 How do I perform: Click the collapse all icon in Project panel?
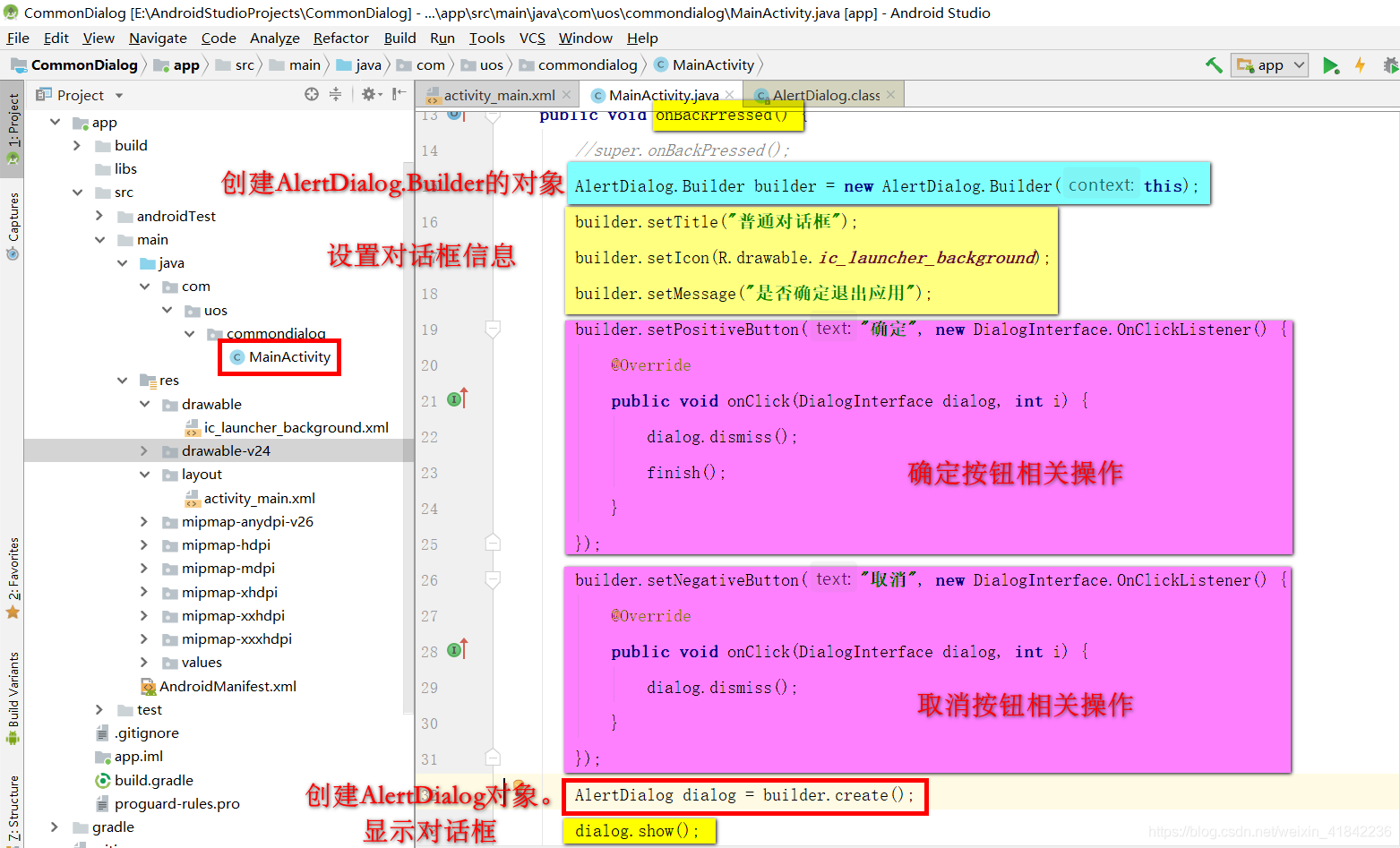pyautogui.click(x=335, y=94)
